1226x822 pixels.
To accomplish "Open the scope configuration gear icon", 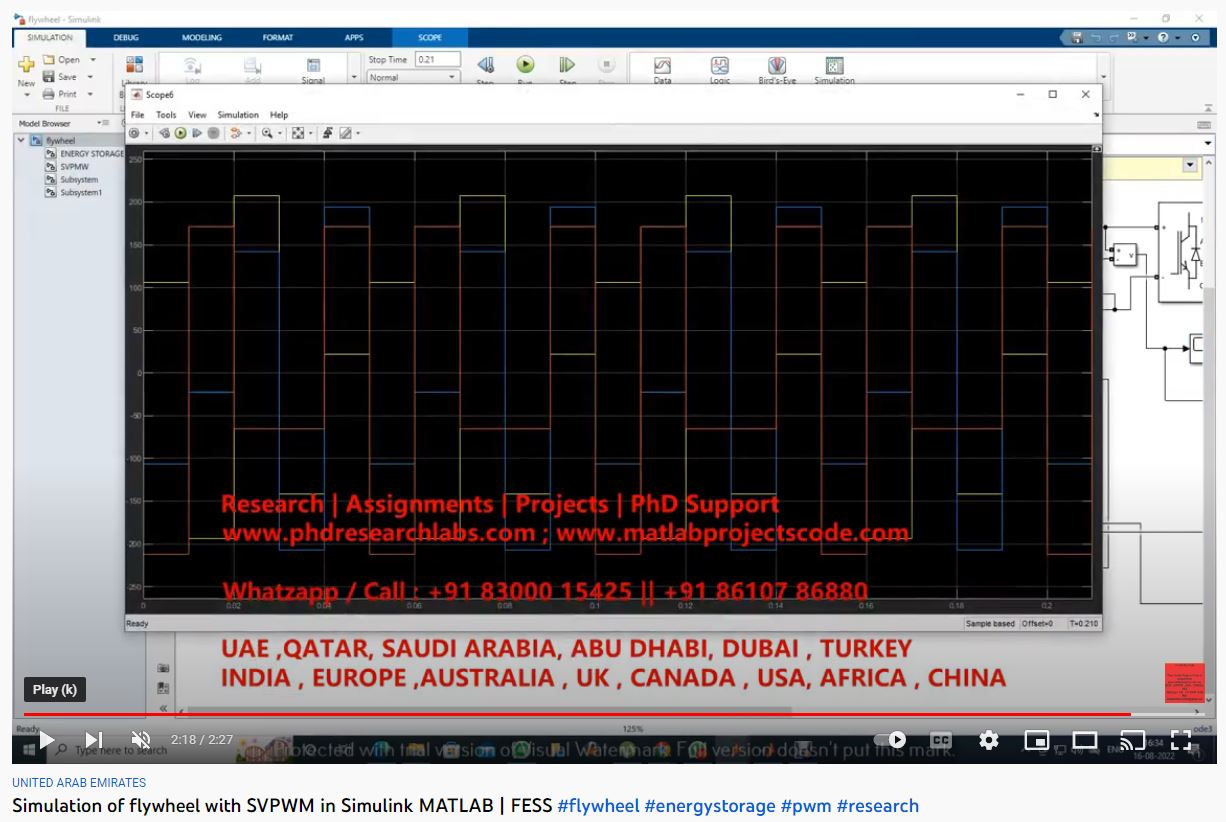I will point(135,133).
